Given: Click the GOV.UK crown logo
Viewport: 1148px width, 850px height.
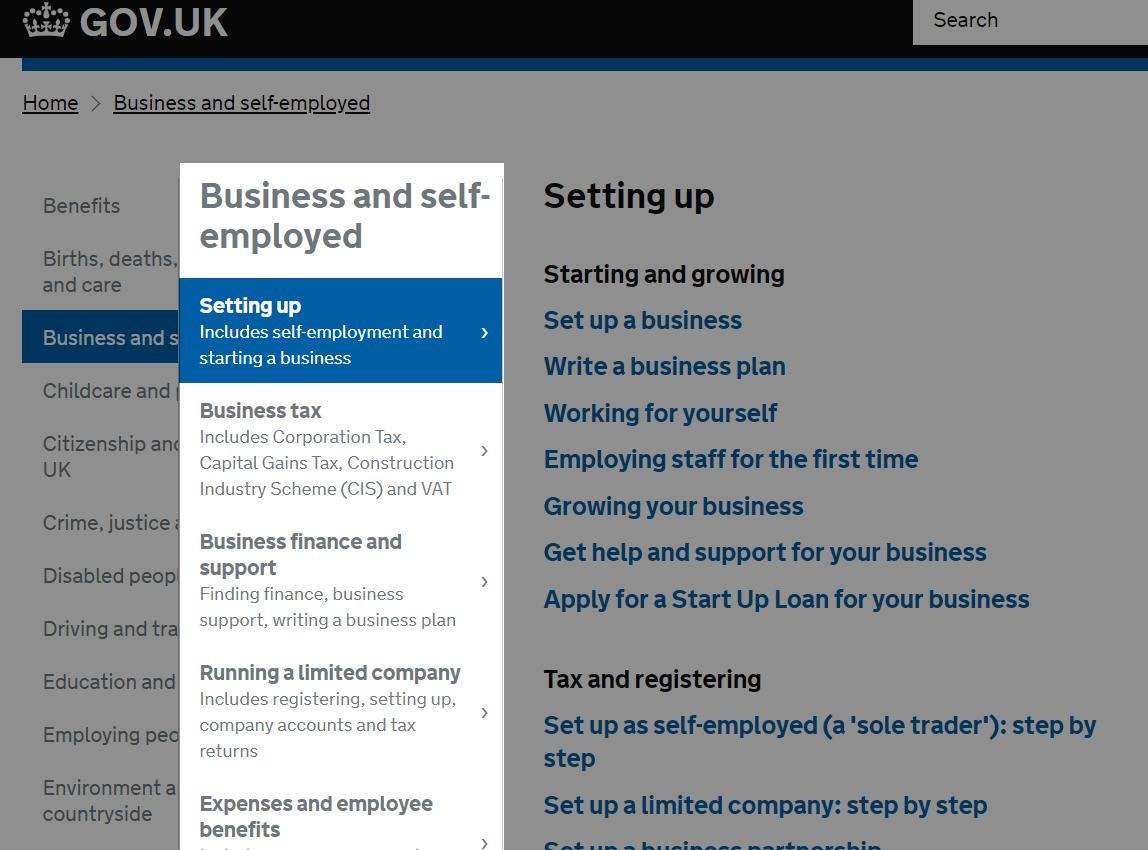Looking at the screenshot, I should click(x=46, y=21).
